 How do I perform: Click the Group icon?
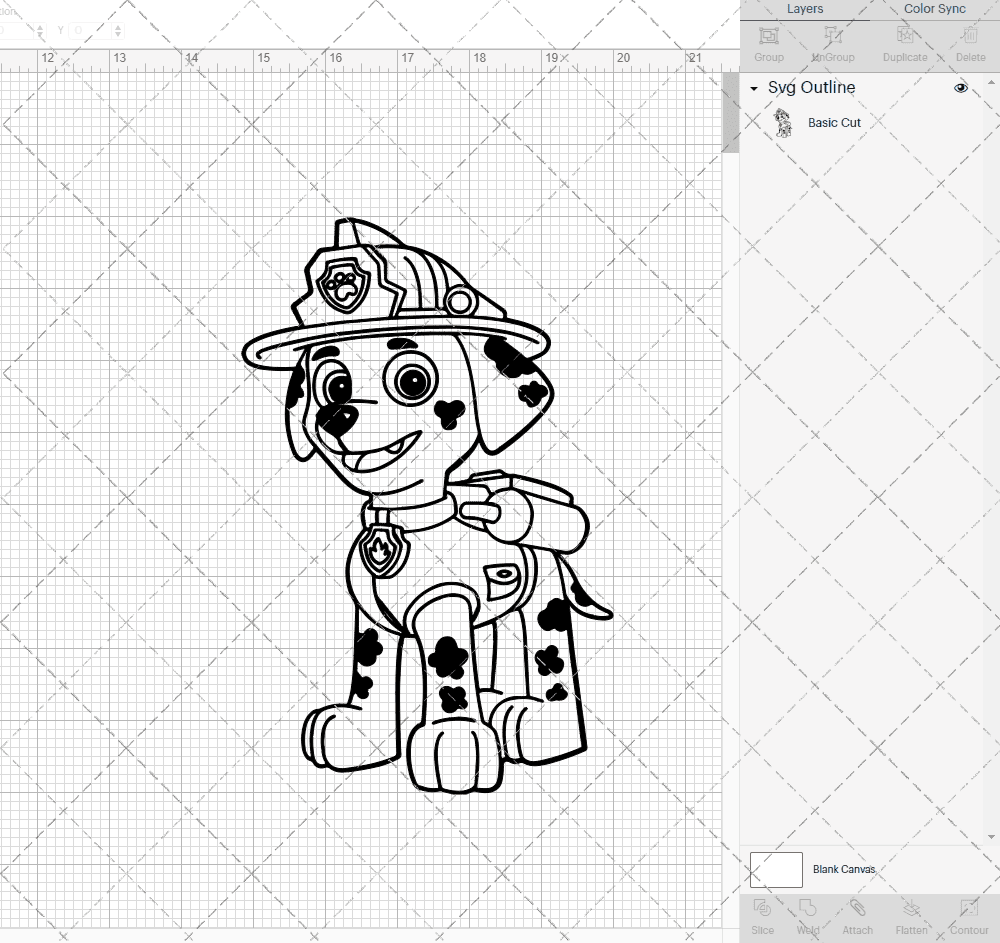[x=768, y=38]
